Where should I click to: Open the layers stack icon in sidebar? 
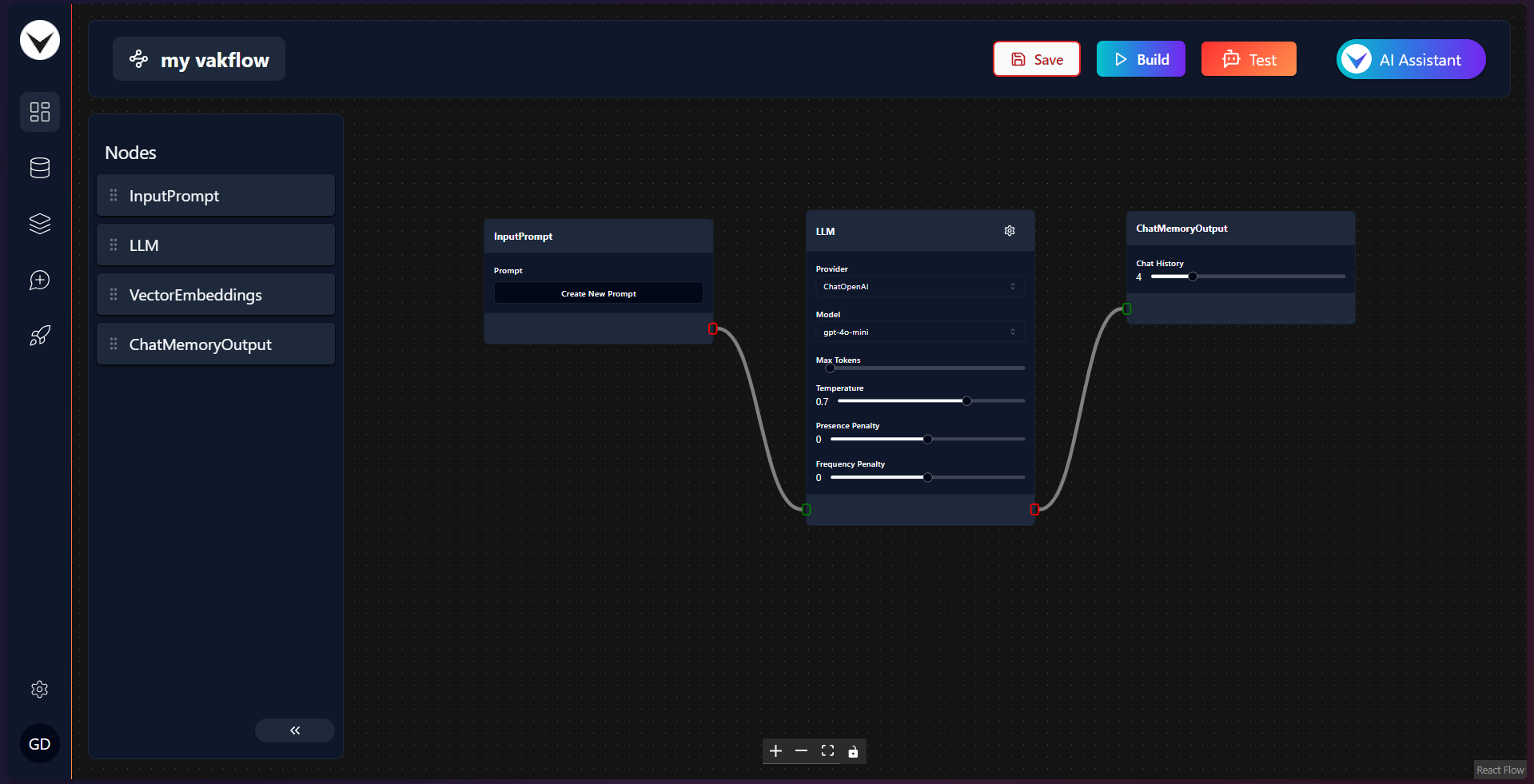40,224
